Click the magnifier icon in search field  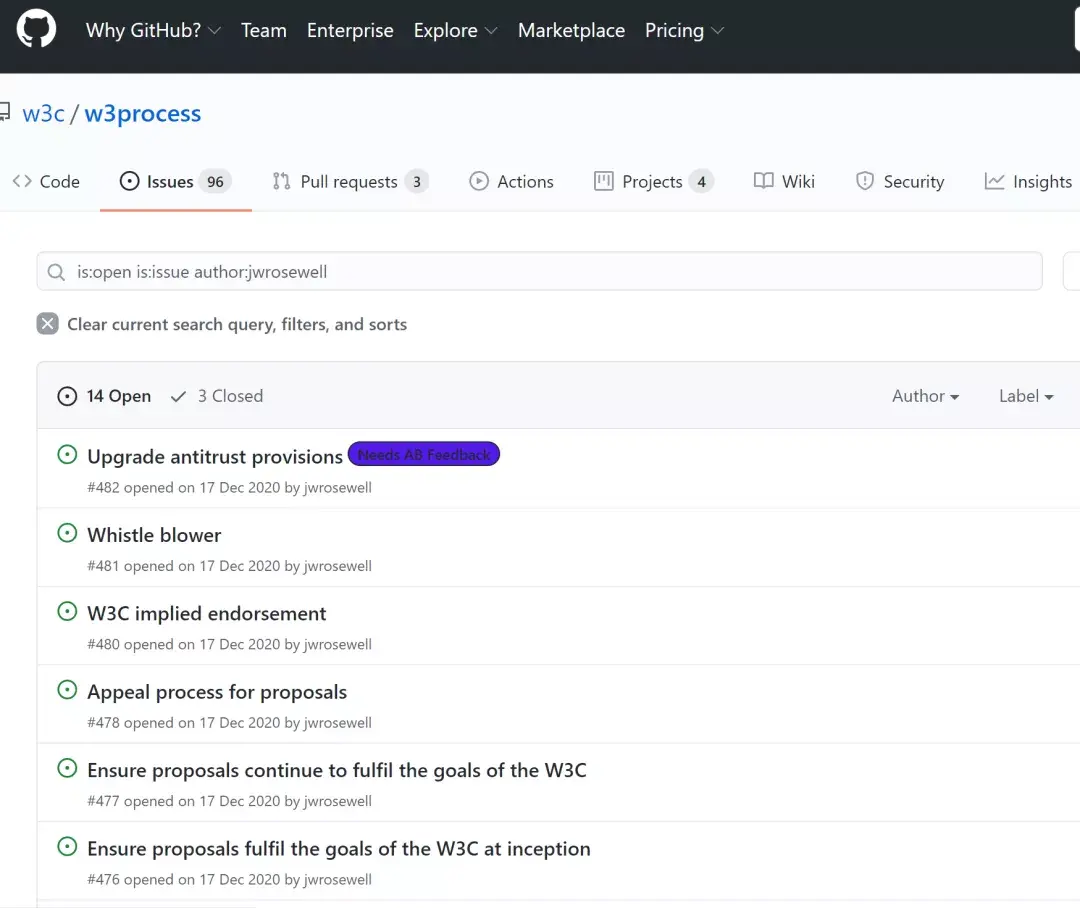tap(57, 271)
